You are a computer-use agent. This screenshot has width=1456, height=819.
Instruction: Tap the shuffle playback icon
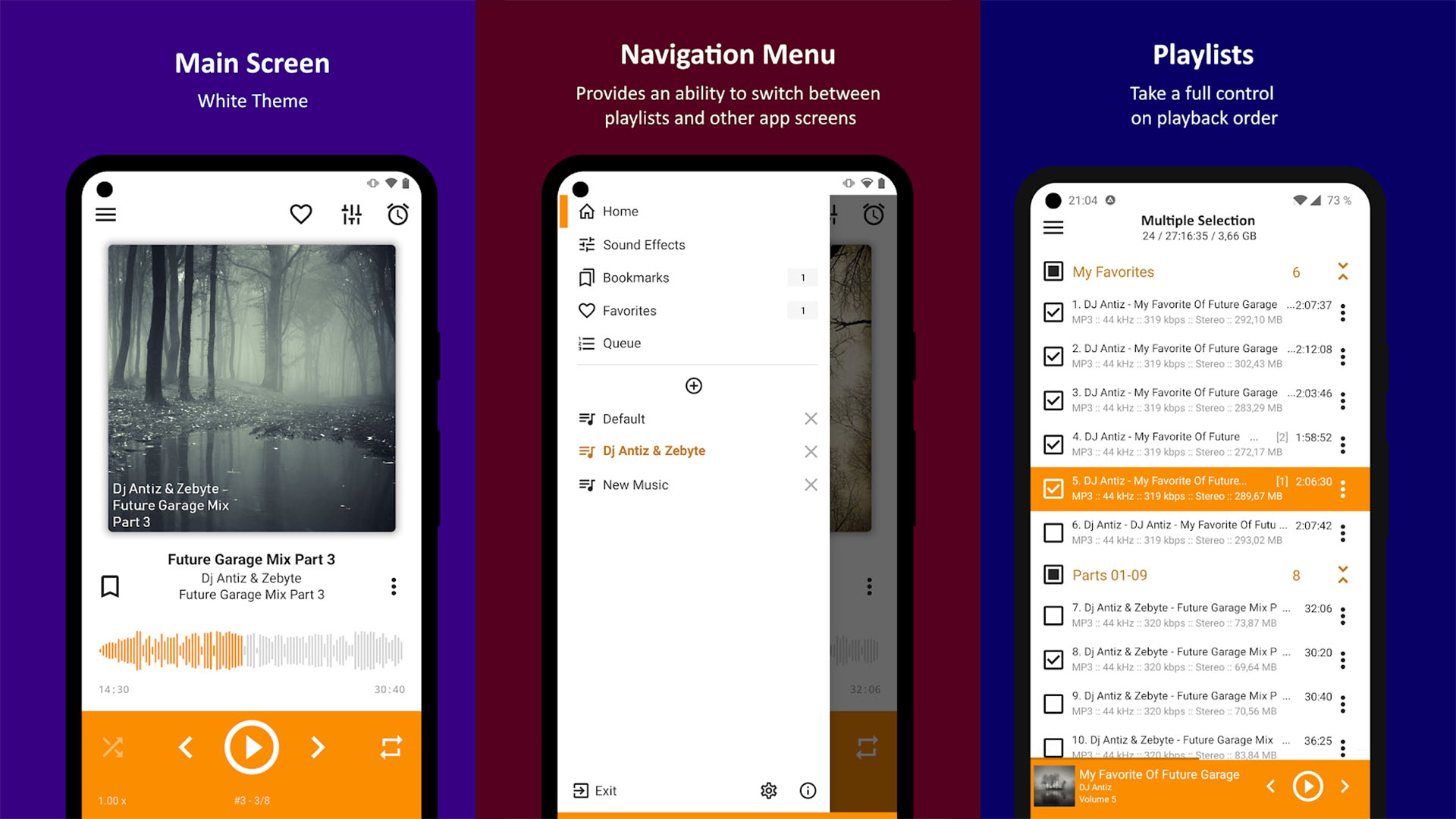pos(112,747)
